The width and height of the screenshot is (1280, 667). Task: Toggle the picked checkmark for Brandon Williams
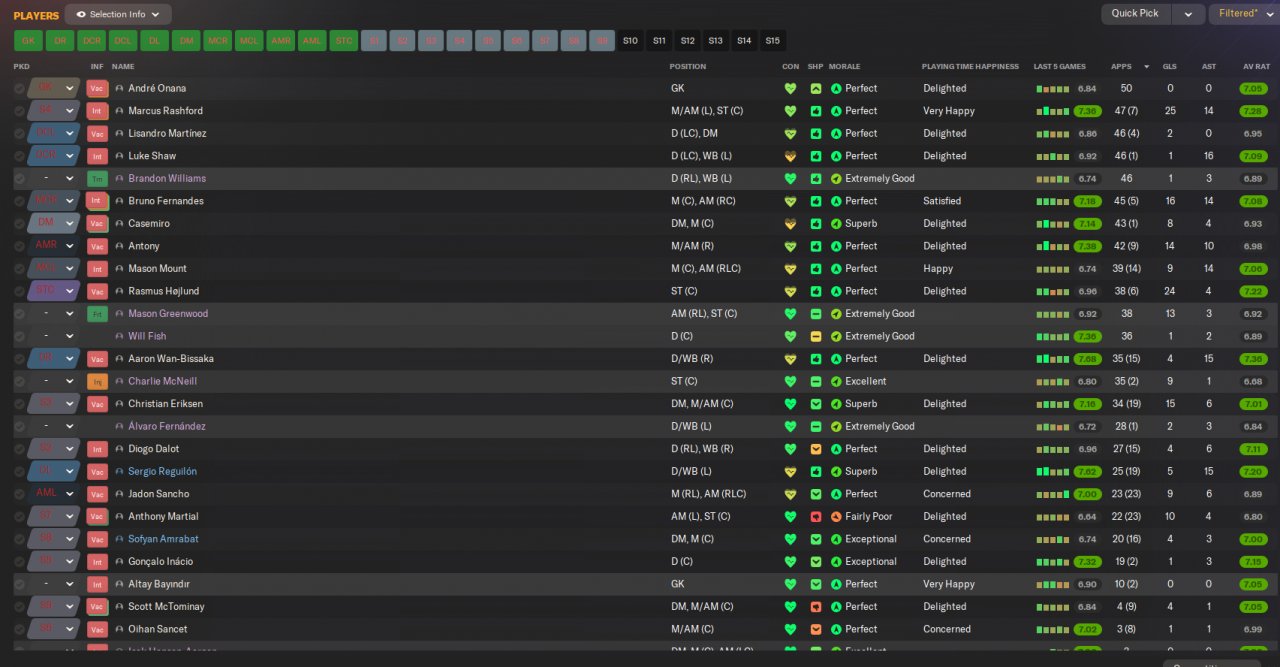19,178
